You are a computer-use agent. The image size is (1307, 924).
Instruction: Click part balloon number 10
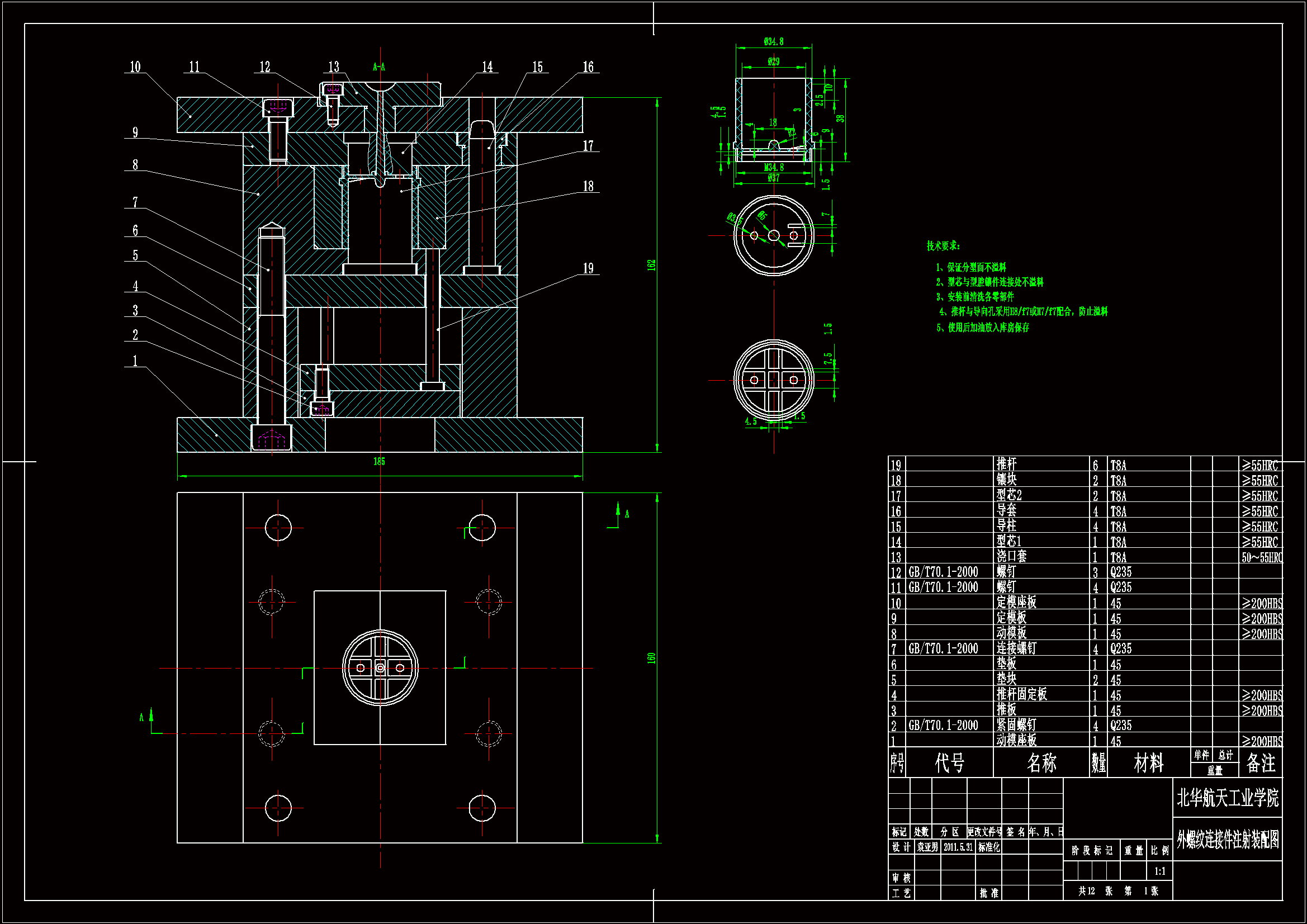point(135,67)
